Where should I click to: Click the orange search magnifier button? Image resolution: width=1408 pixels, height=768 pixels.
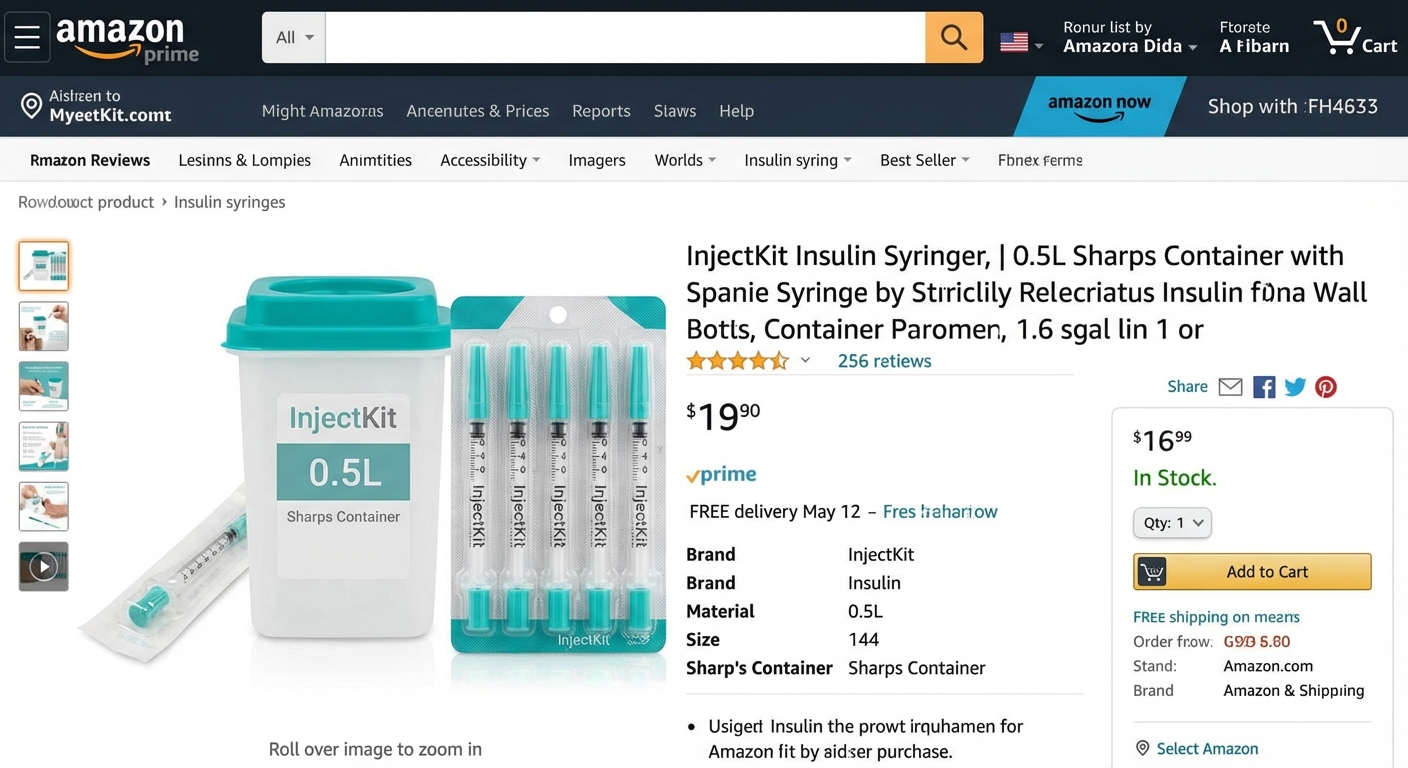pyautogui.click(x=954, y=38)
